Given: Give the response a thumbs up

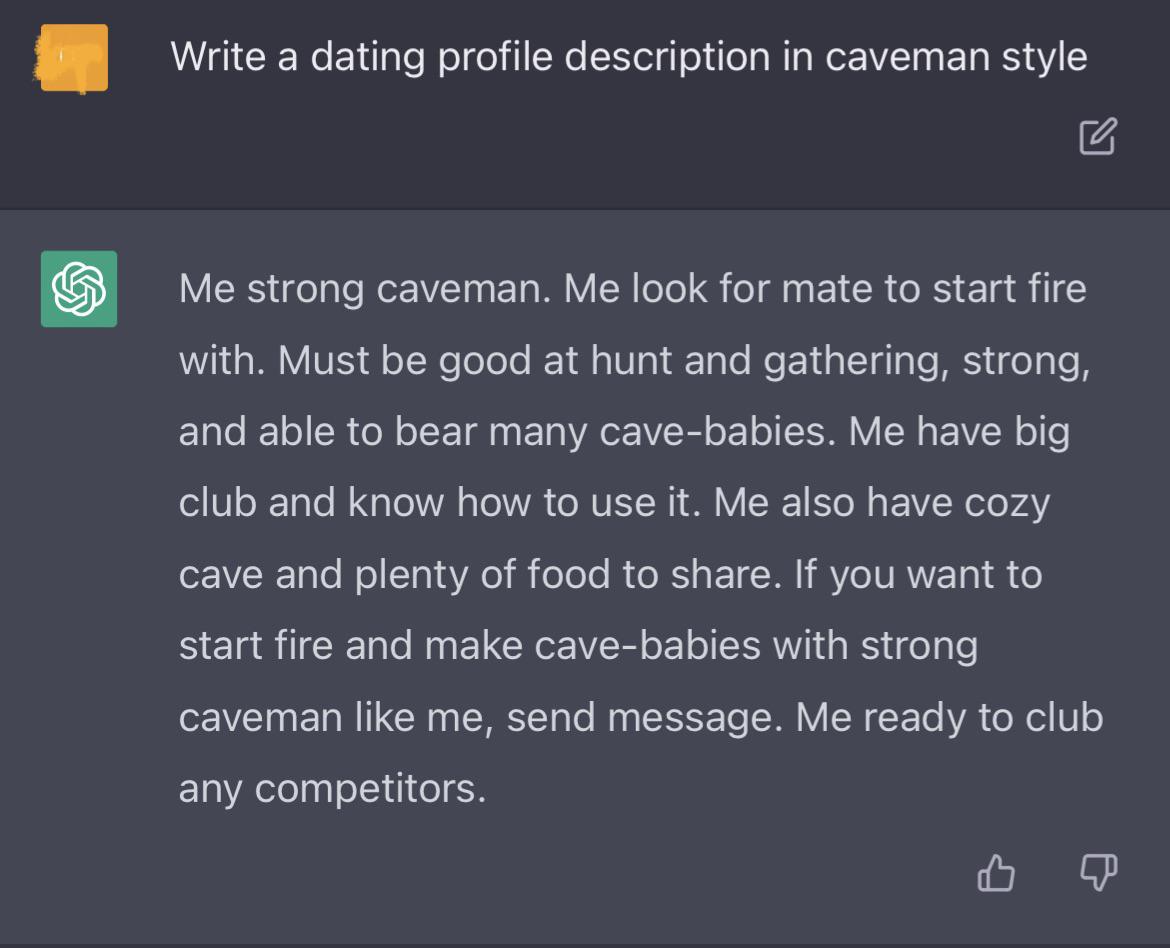Looking at the screenshot, I should click(995, 874).
